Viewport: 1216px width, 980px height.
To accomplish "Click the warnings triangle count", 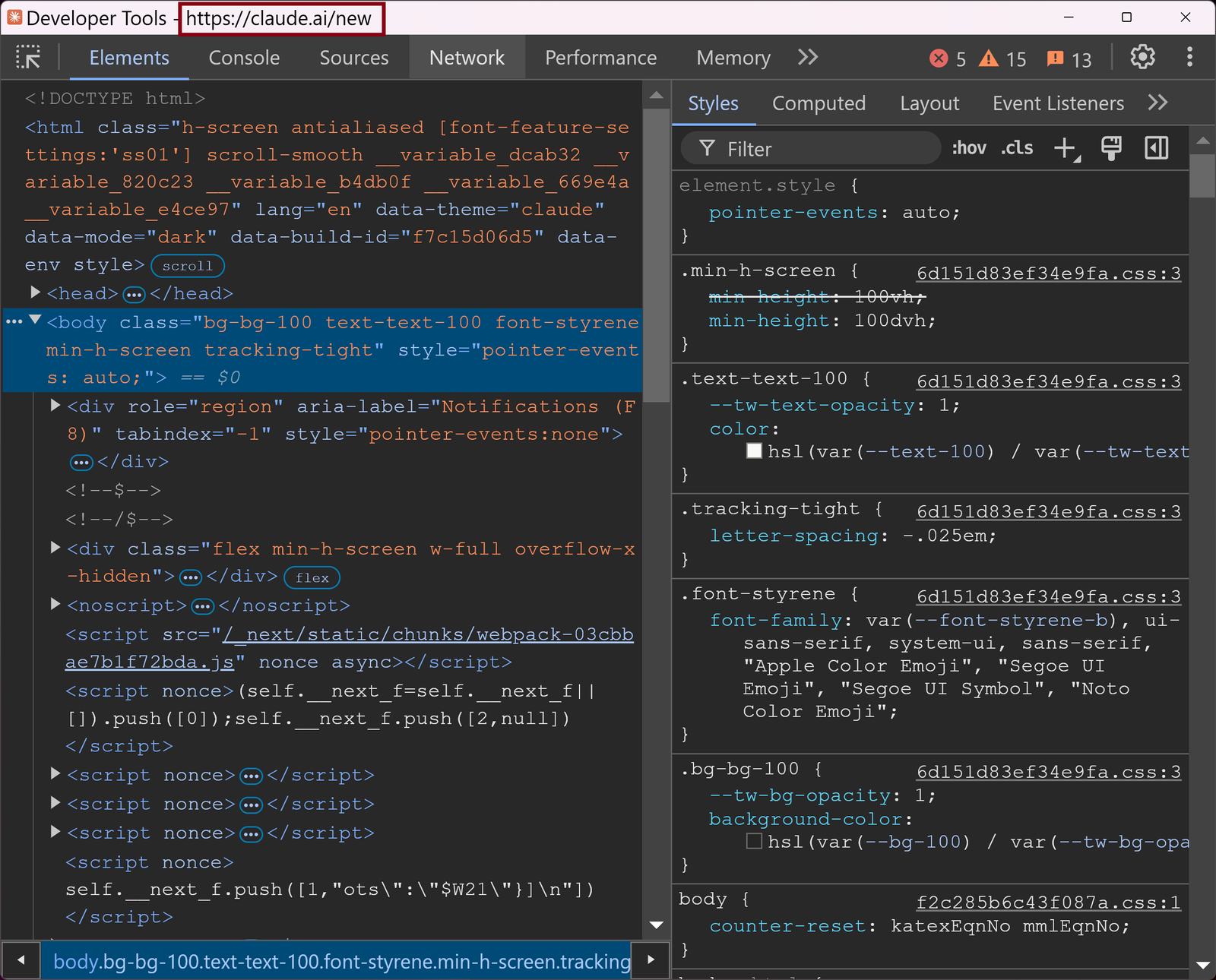I will (989, 58).
